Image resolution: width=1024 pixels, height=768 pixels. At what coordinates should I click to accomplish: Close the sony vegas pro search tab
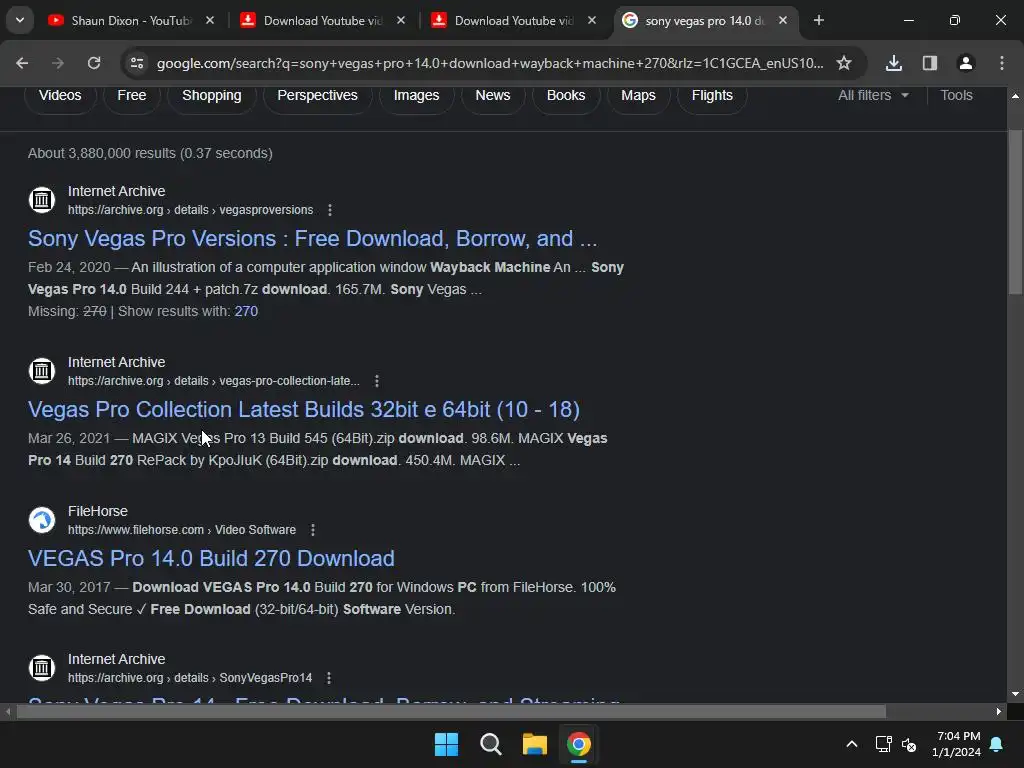click(783, 20)
